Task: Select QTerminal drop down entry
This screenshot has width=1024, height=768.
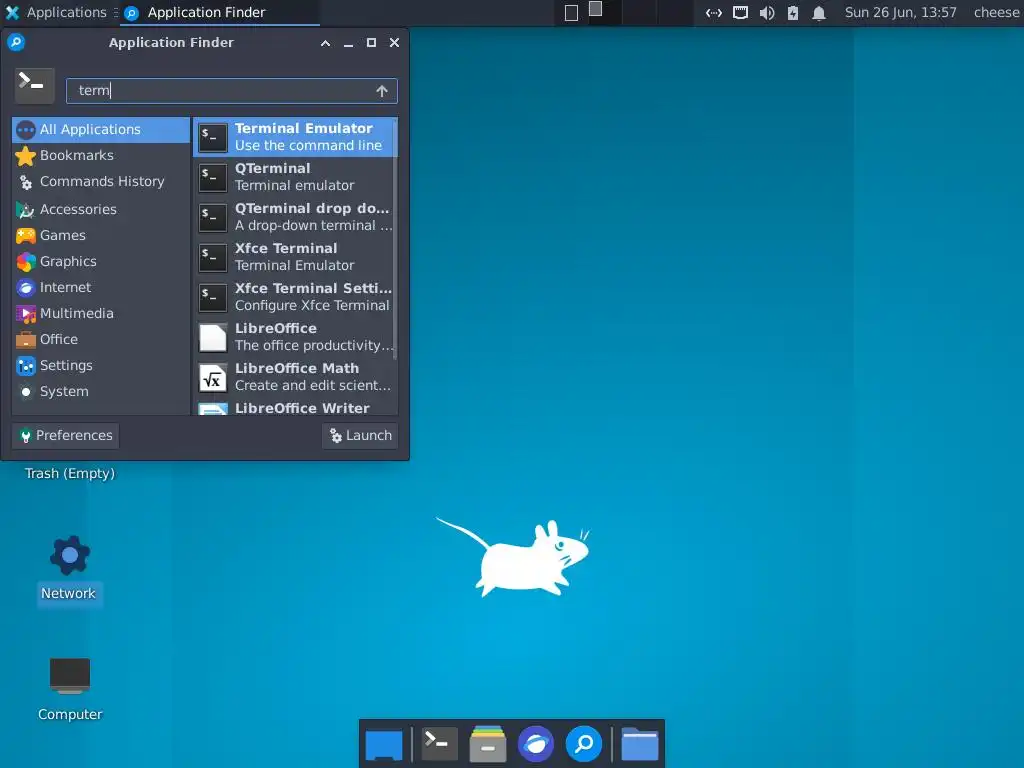Action: (x=295, y=217)
